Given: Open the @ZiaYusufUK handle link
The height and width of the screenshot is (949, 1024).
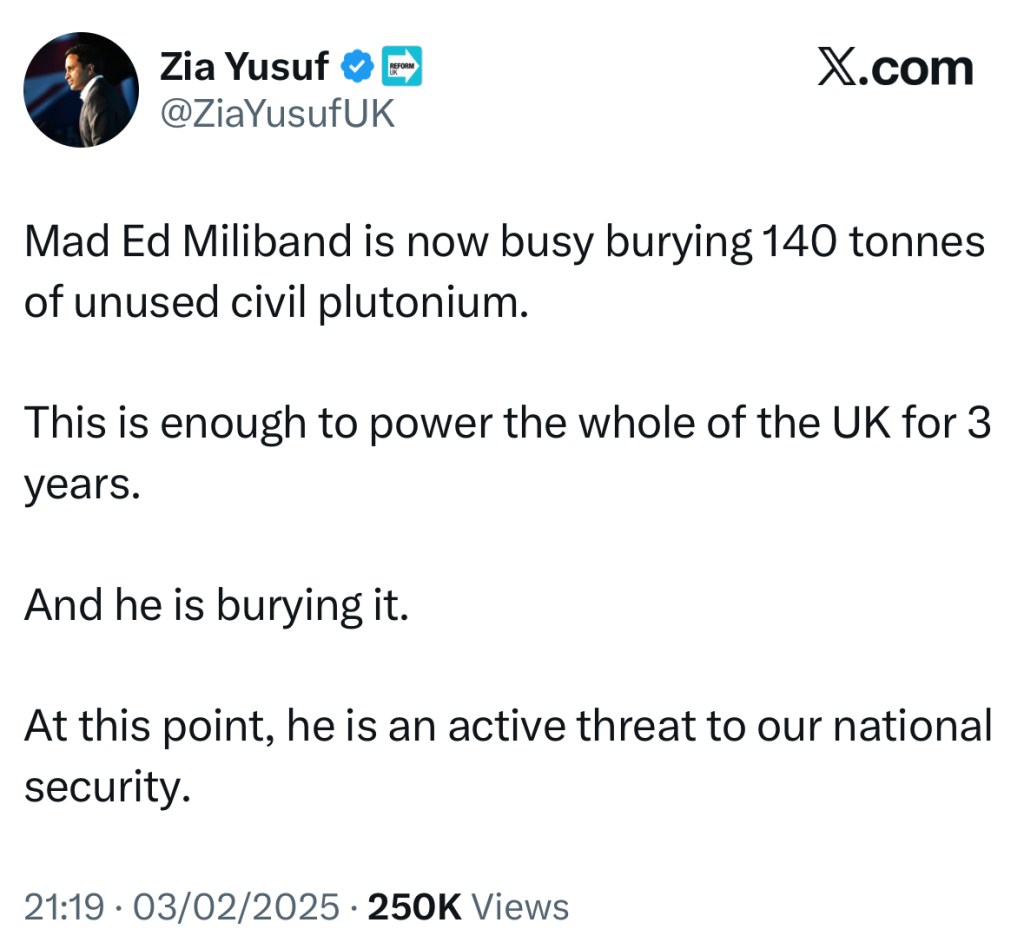Looking at the screenshot, I should (277, 114).
